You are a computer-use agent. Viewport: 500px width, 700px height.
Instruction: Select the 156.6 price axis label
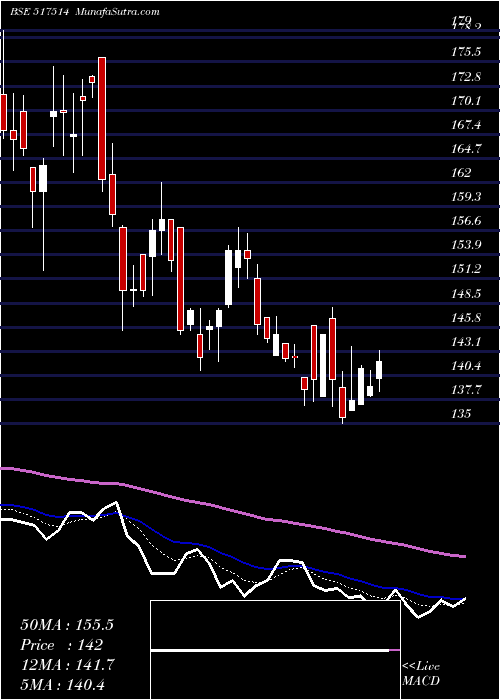pyautogui.click(x=467, y=221)
